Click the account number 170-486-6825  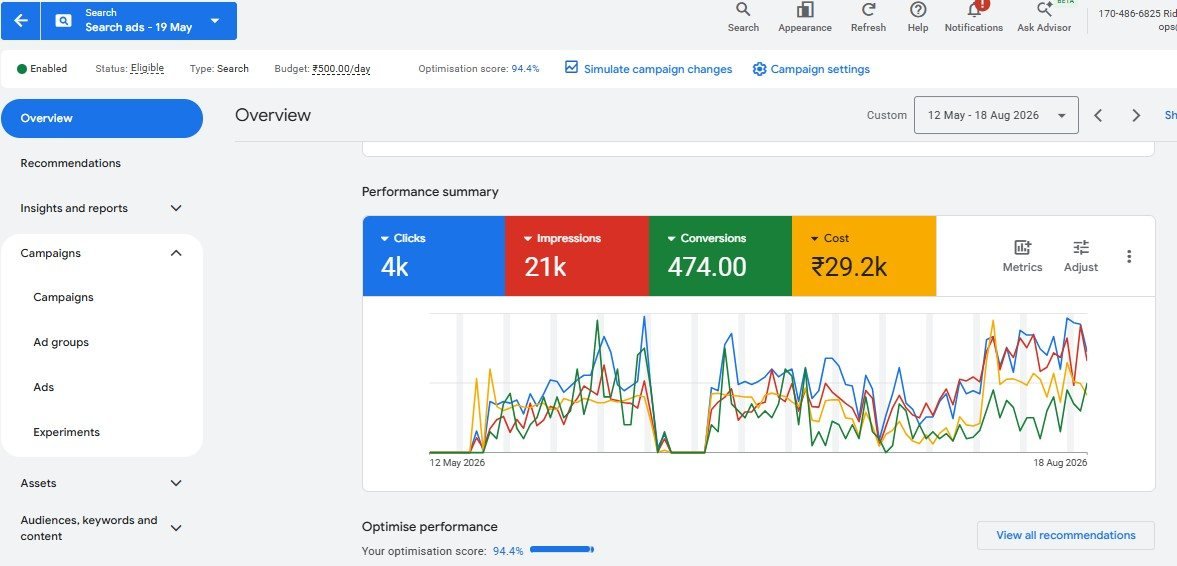1130,14
